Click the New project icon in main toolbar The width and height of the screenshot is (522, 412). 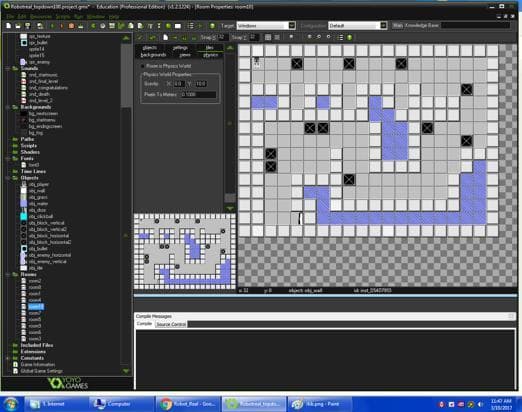click(x=9, y=26)
